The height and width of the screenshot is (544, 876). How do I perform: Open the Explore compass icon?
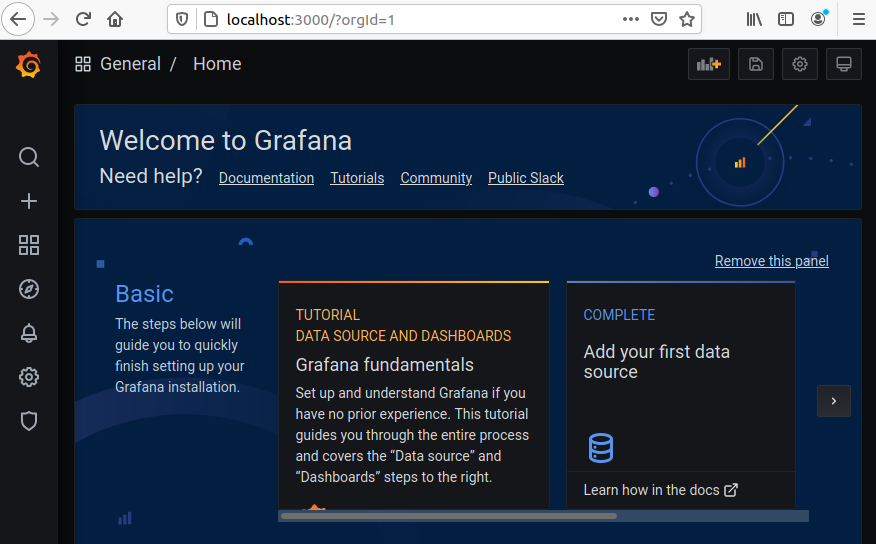tap(28, 289)
